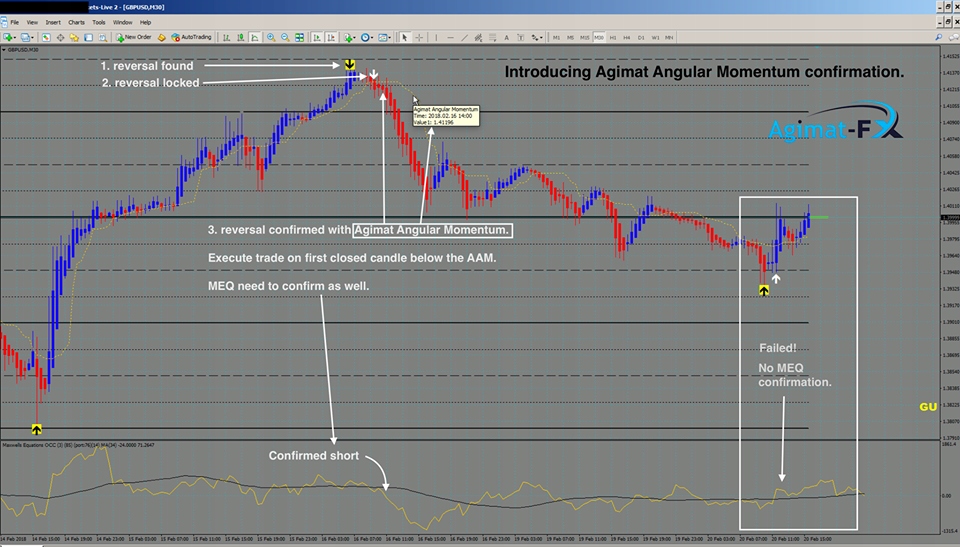Select the Crosshair tool

(x=419, y=37)
